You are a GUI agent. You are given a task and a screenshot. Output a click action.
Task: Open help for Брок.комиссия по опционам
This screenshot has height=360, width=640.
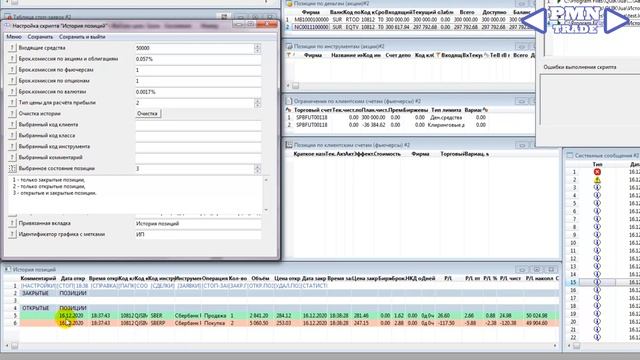point(12,81)
